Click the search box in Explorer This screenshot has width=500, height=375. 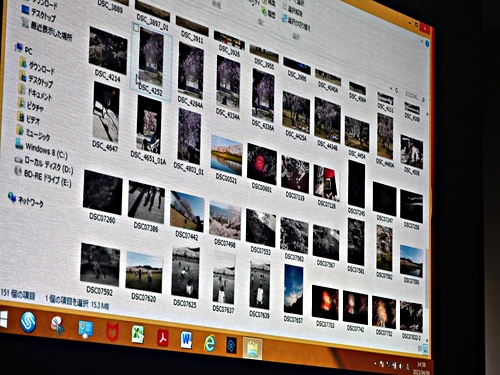coord(413,96)
